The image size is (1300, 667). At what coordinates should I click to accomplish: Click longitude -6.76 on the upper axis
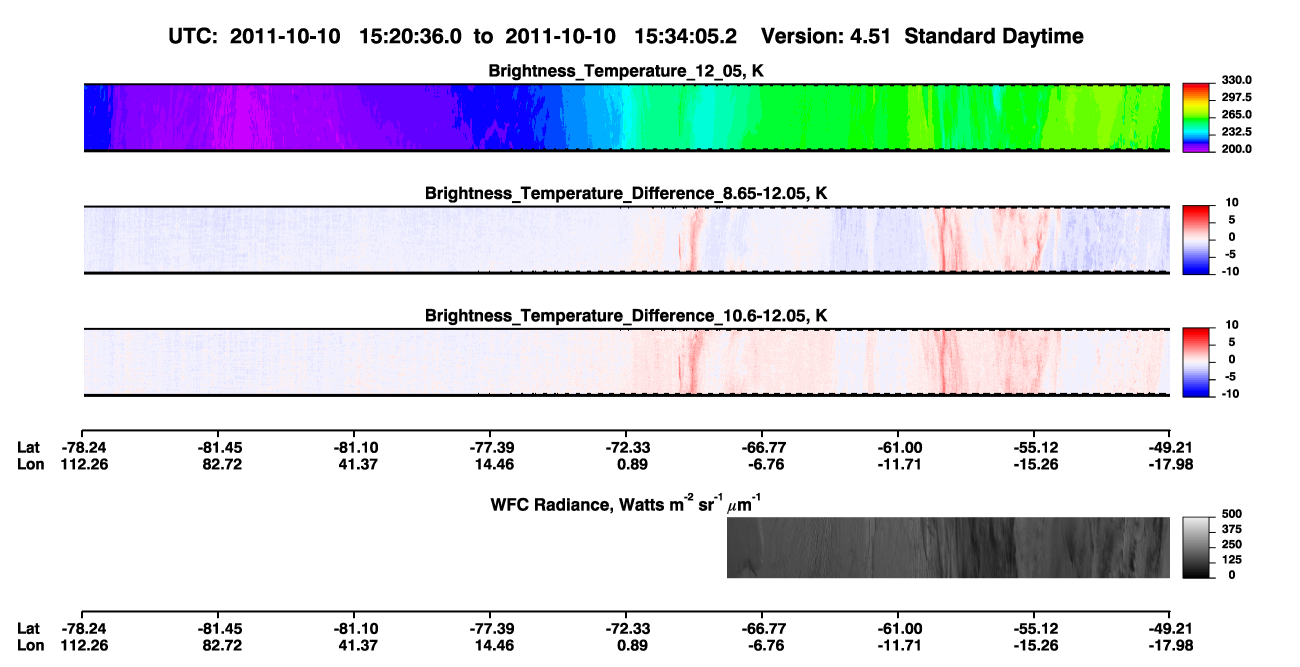762,463
